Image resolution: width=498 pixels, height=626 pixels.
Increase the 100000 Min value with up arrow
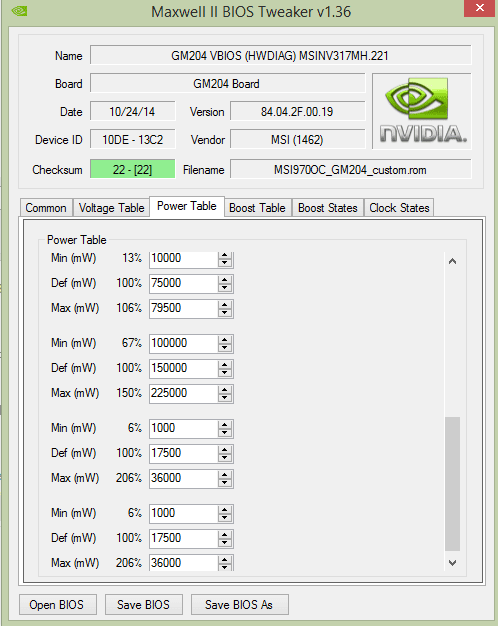[225, 339]
